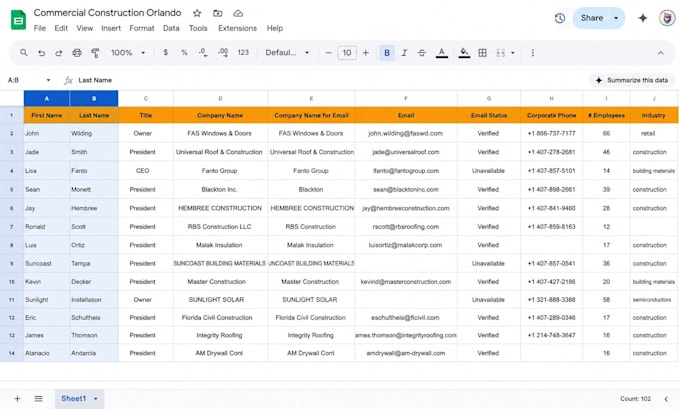Click the merge cells icon
Image resolution: width=680 pixels, height=409 pixels.
pos(500,53)
